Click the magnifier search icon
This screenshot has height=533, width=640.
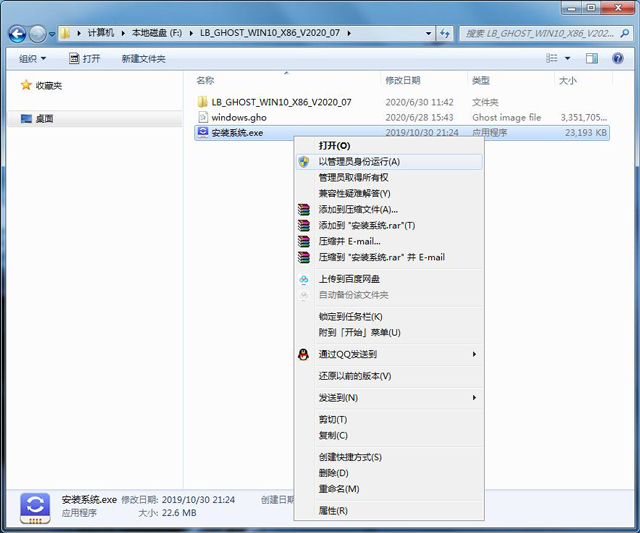click(624, 33)
